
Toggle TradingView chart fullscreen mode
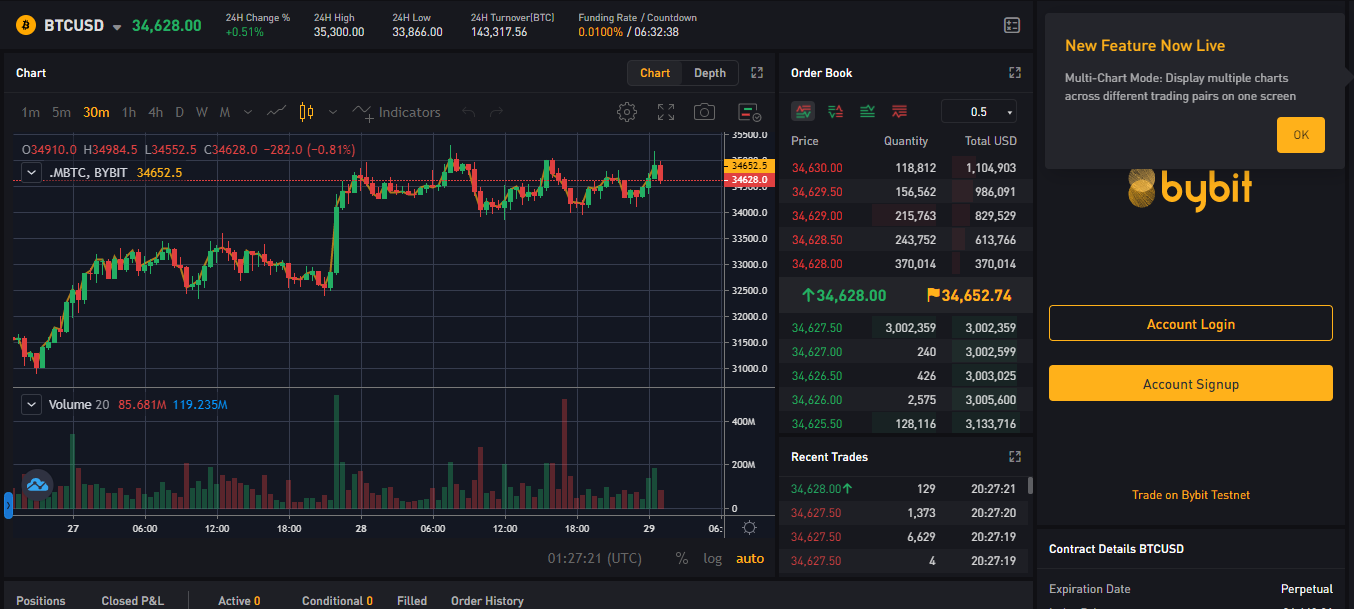666,112
